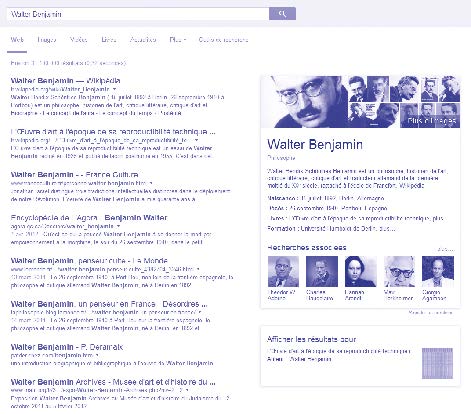Click the magnifier search button

tap(282, 14)
